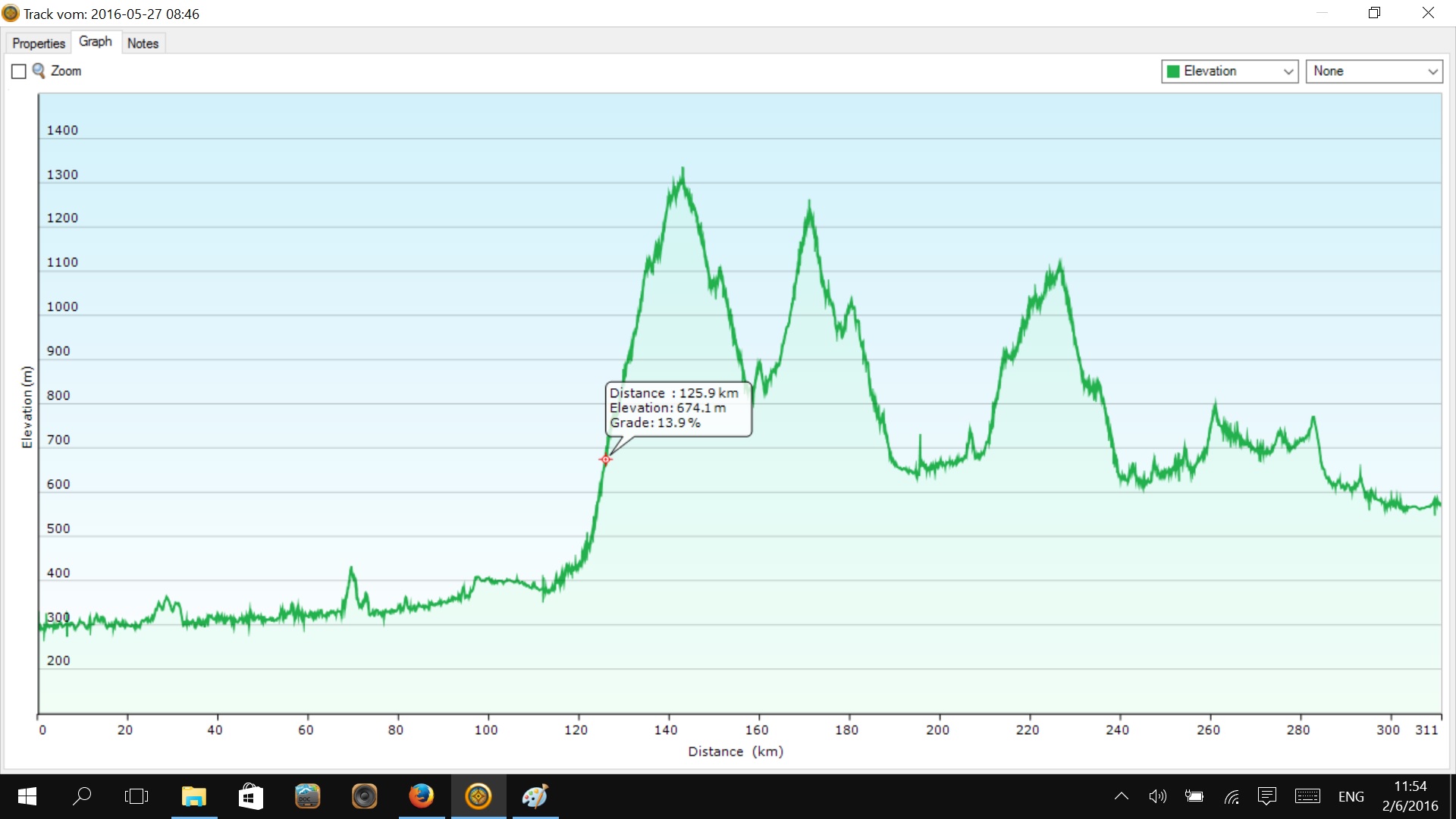Click the ENG language indicator
This screenshot has width=1456, height=819.
[x=1351, y=796]
